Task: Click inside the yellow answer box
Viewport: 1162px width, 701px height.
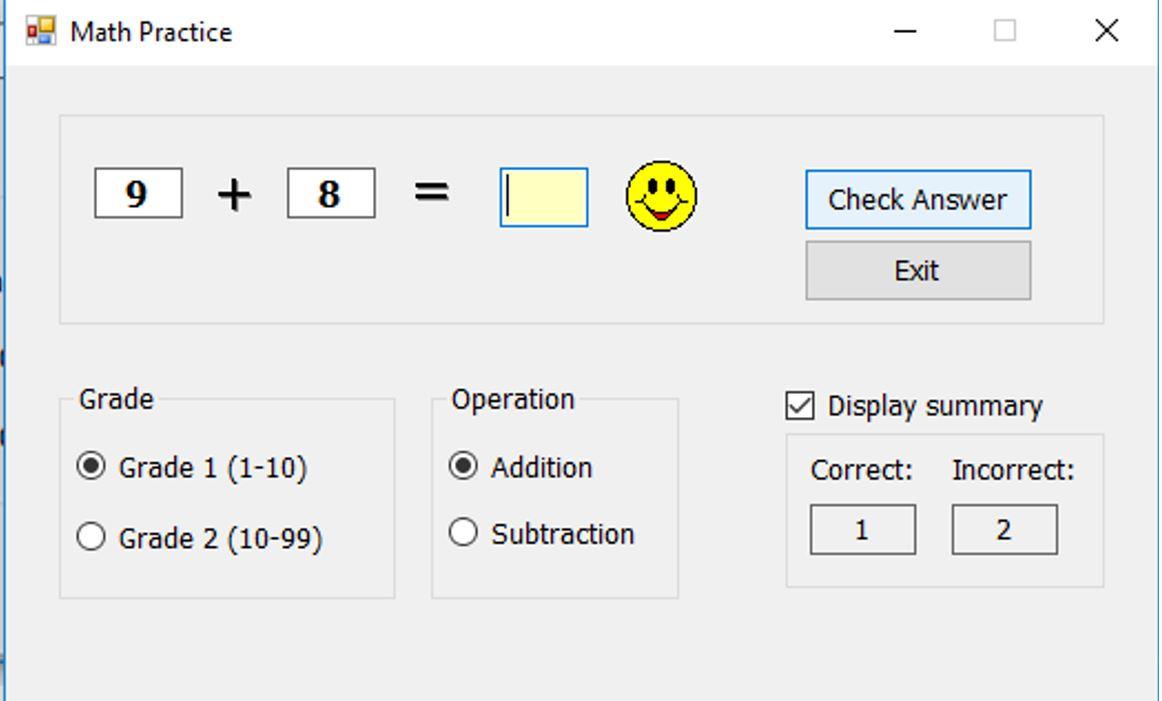Action: coord(543,199)
